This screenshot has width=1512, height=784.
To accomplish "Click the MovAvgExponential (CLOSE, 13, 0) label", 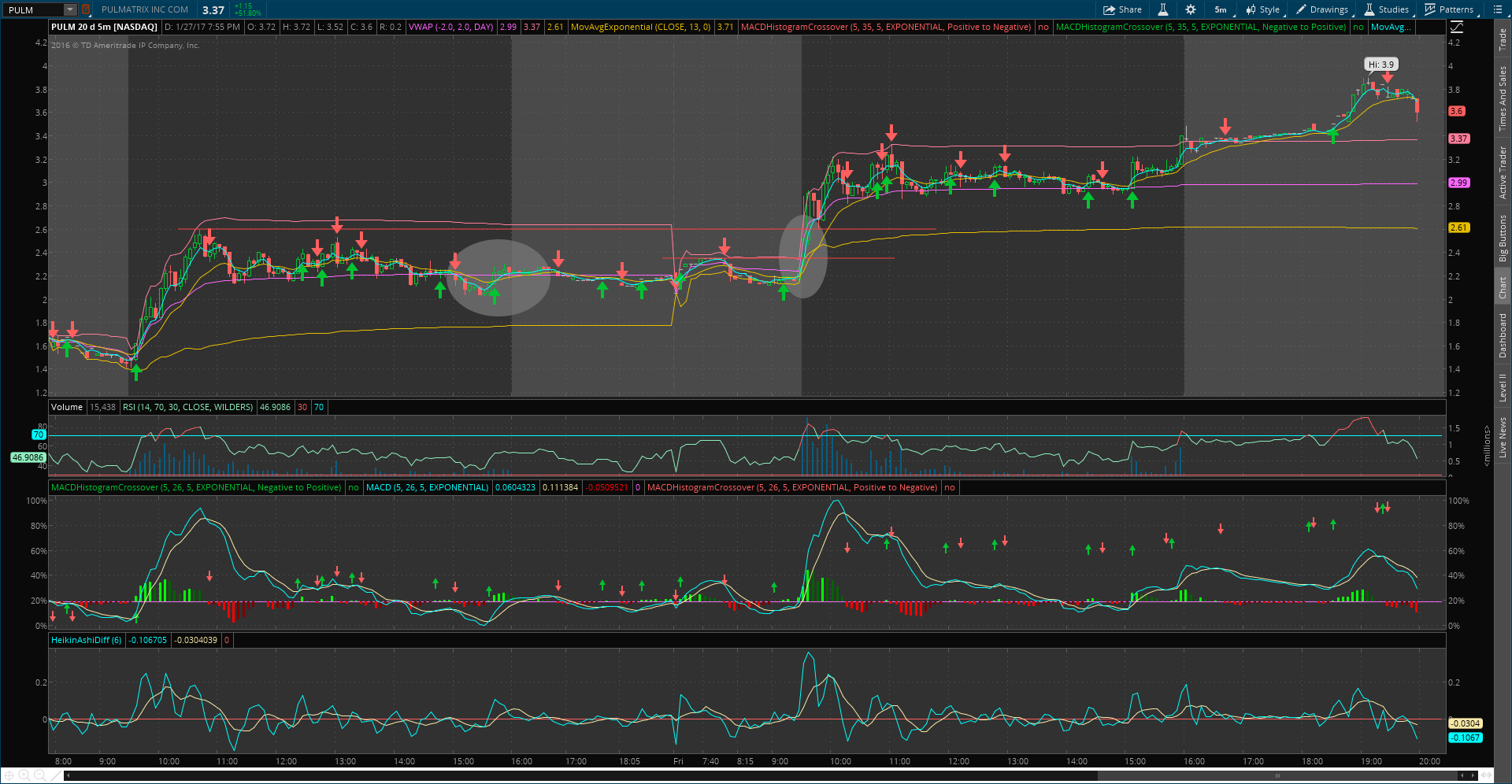I will (640, 27).
